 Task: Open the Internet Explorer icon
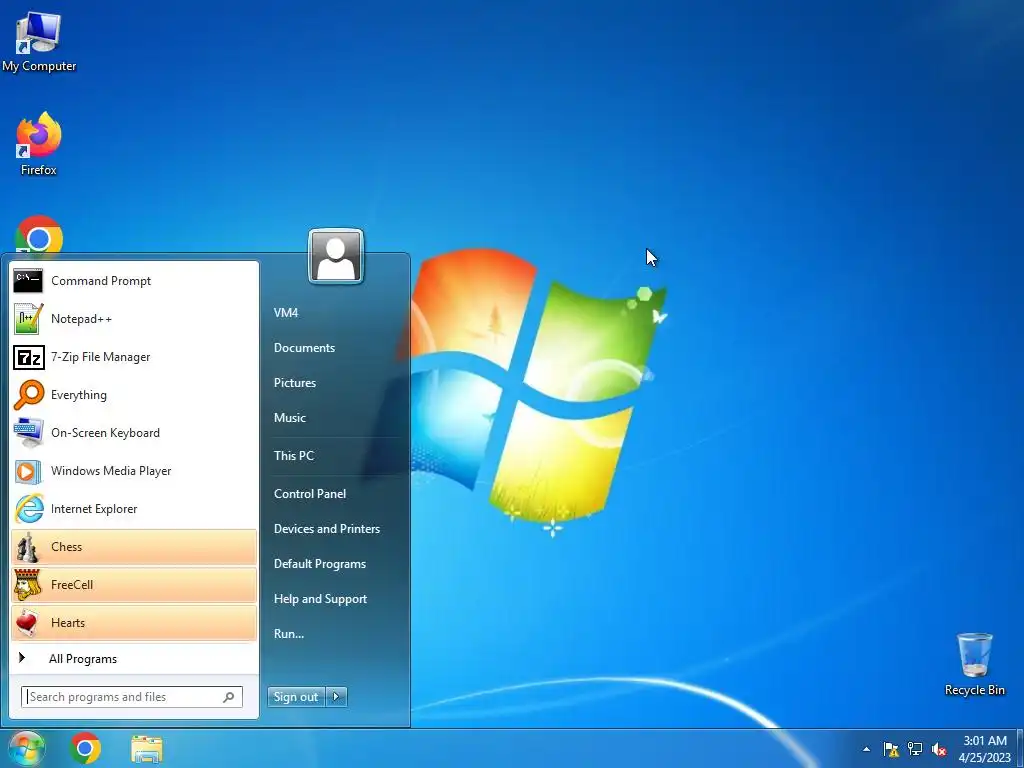28,509
